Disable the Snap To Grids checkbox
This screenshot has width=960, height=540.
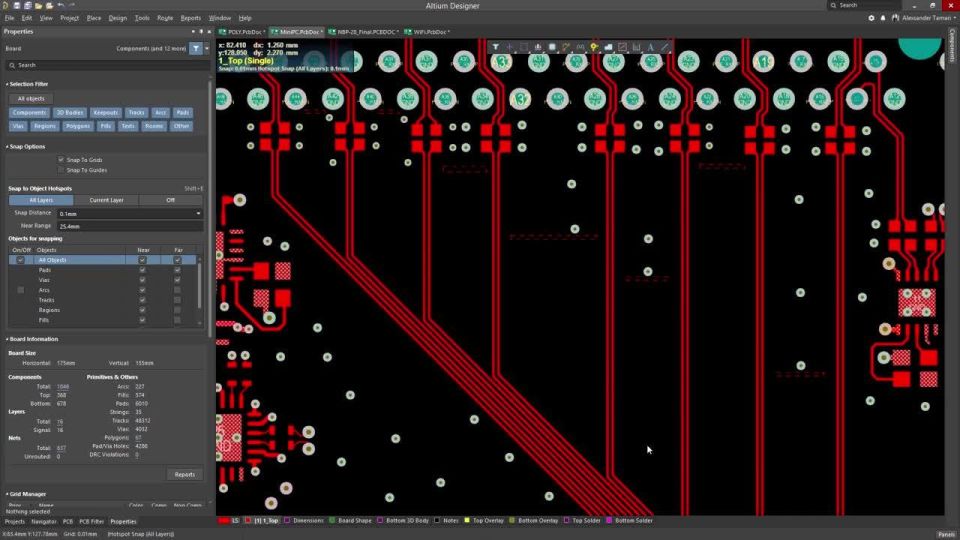point(61,160)
